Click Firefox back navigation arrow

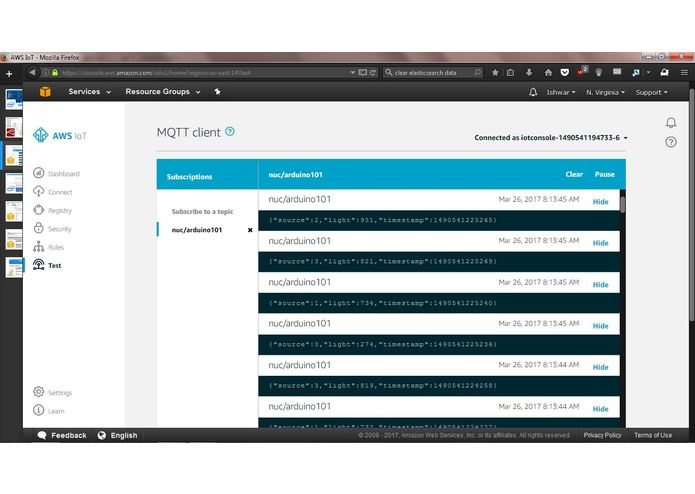point(31,72)
